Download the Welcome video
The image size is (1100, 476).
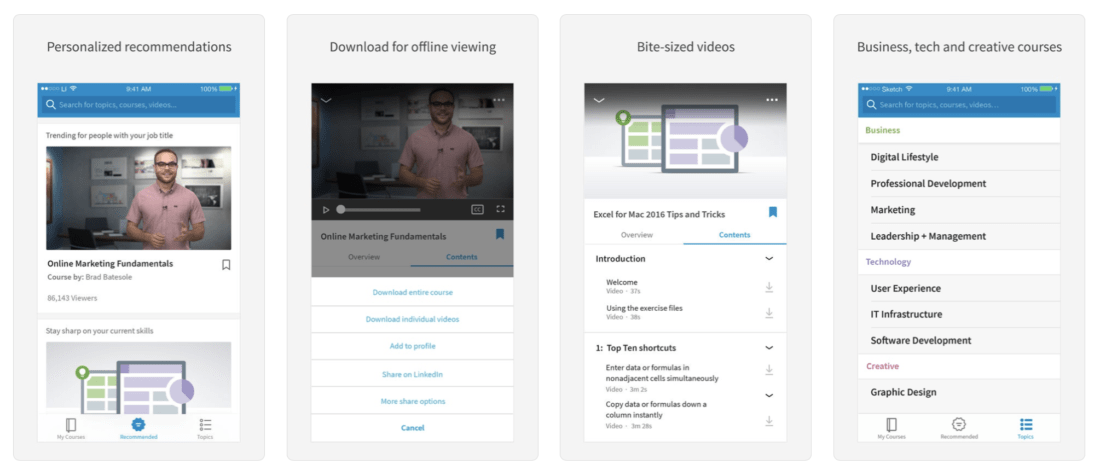pos(769,287)
